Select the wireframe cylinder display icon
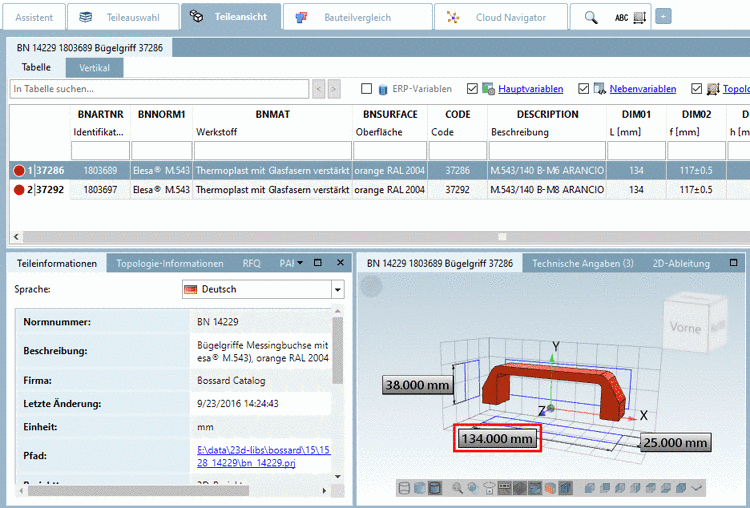Image resolution: width=750 pixels, height=508 pixels. 404,488
